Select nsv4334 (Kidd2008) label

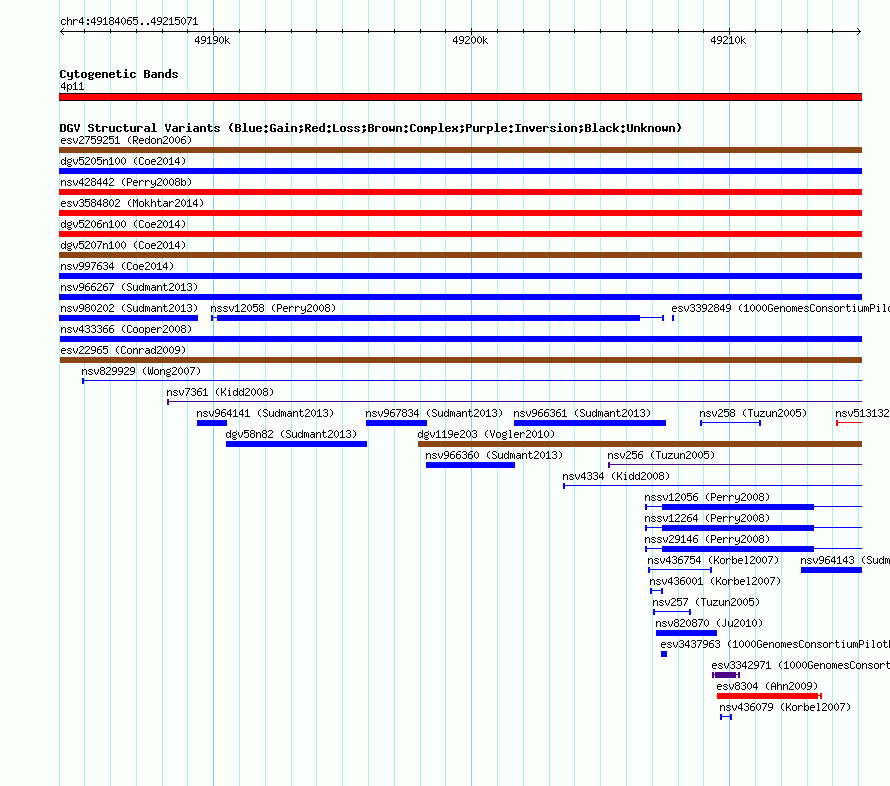click(x=616, y=476)
